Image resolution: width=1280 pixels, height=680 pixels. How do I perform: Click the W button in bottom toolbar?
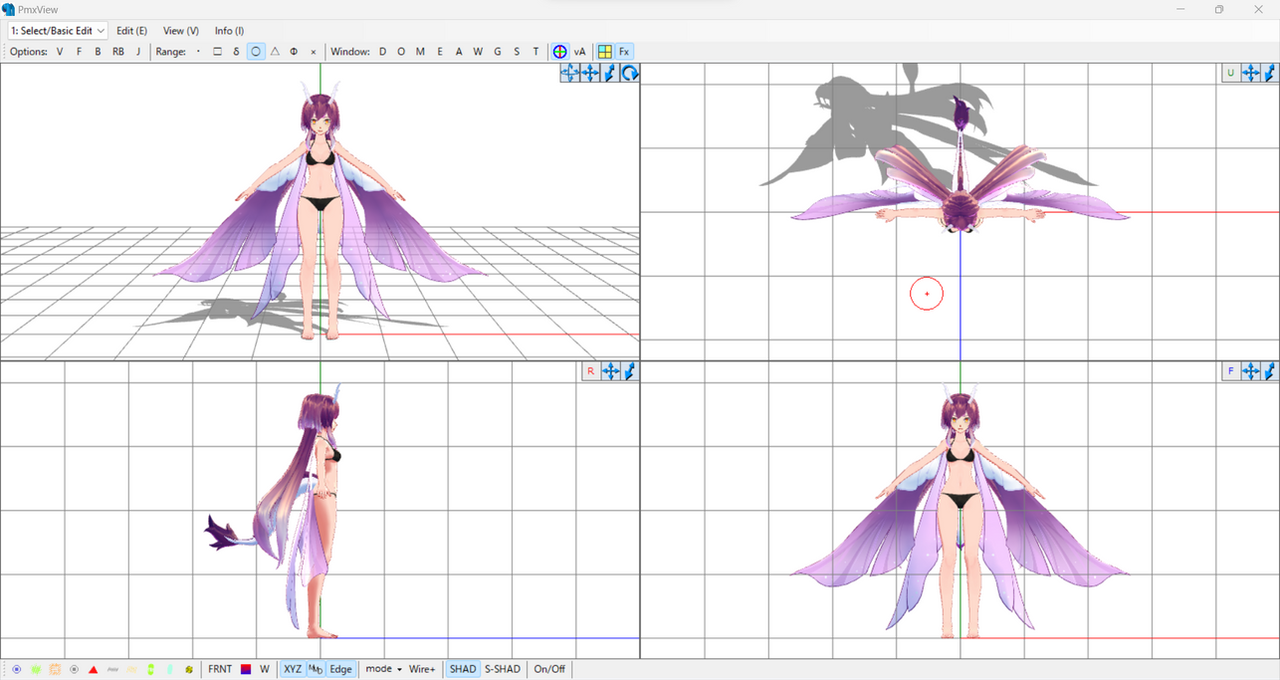(x=265, y=669)
